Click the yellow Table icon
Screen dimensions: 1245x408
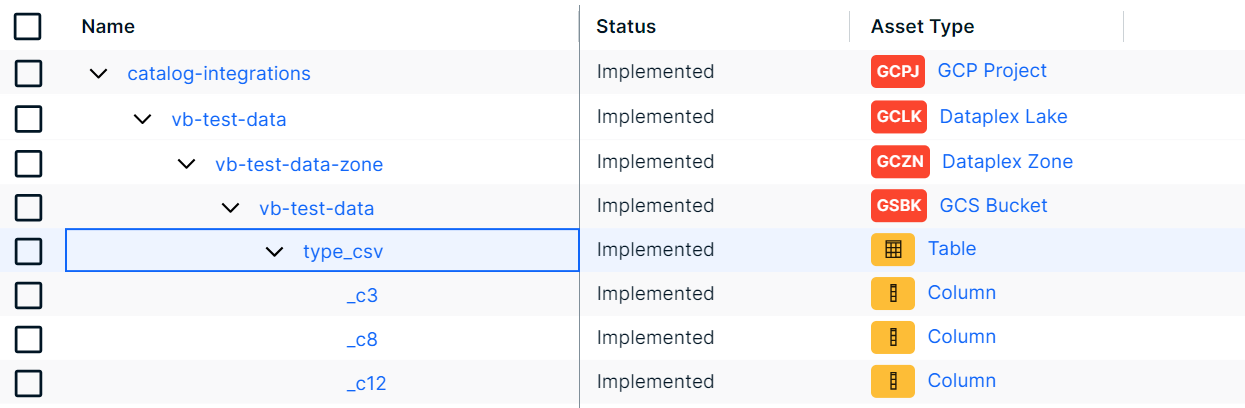[893, 250]
